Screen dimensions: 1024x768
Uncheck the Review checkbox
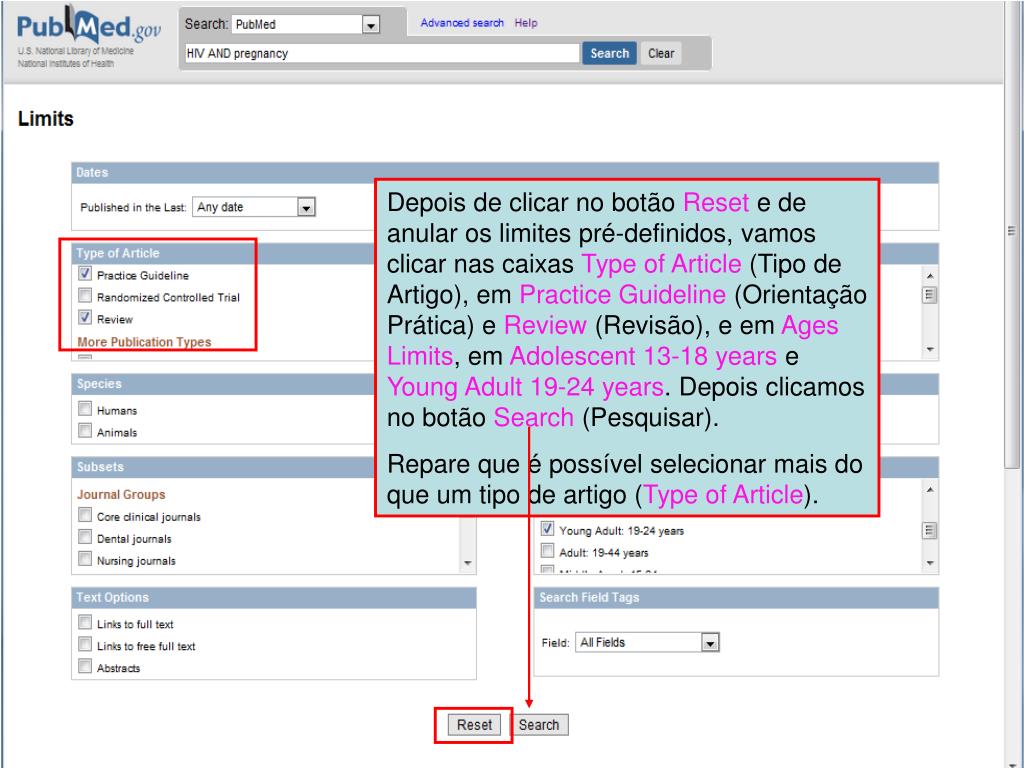pyautogui.click(x=85, y=318)
